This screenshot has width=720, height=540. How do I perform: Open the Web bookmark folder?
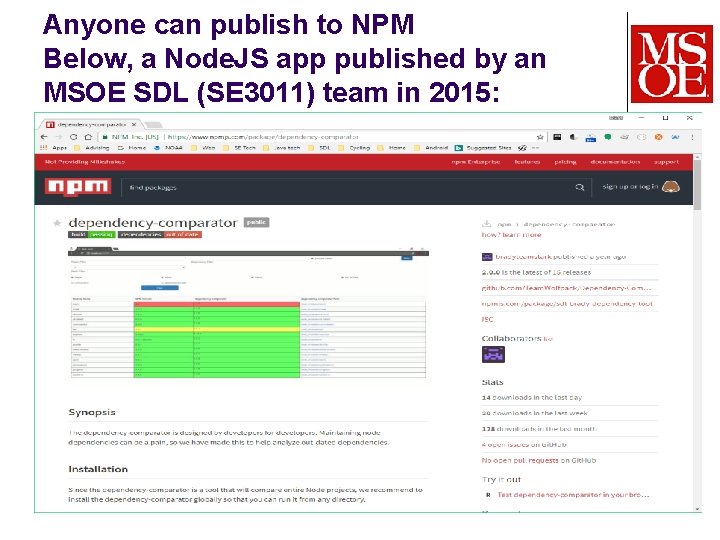(203, 148)
